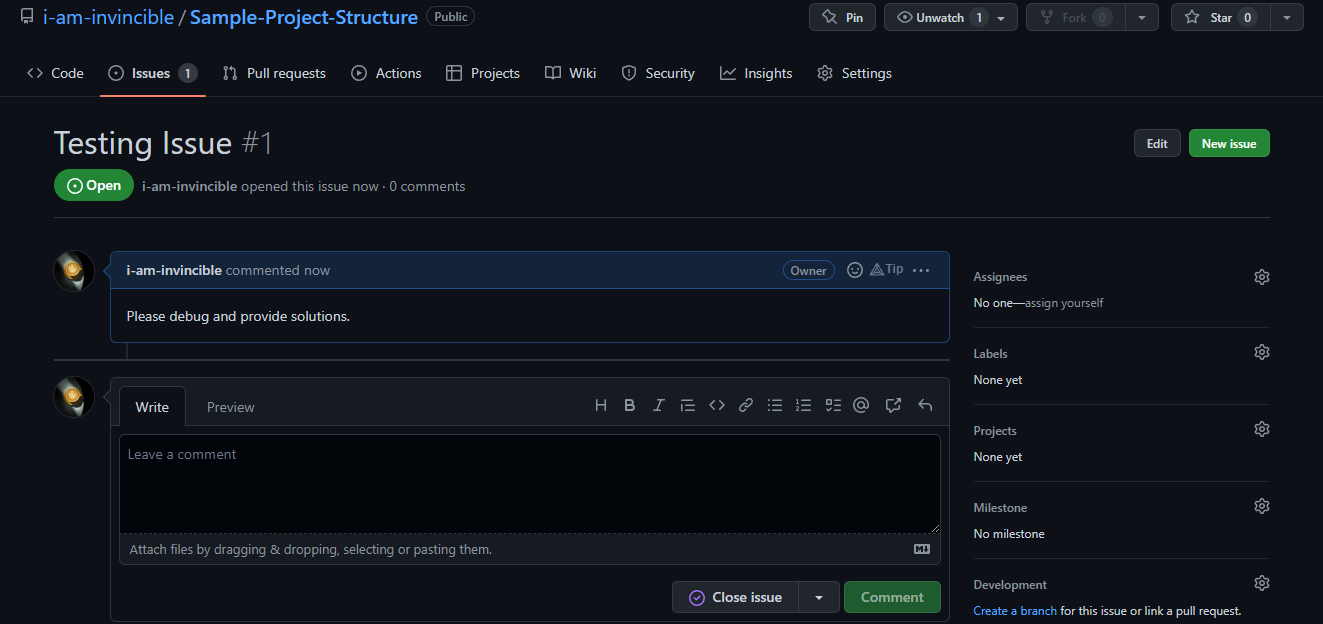Switch to the Write tab
Viewport: 1323px width, 624px height.
(x=152, y=407)
